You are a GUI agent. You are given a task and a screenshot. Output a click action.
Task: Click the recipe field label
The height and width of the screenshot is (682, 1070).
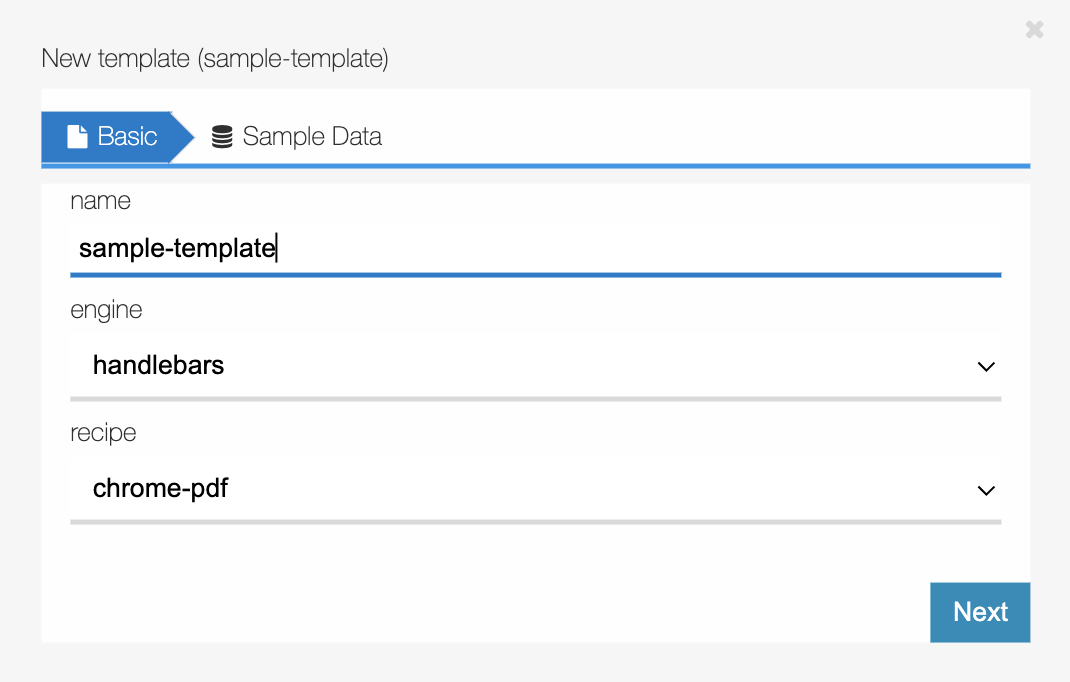103,432
